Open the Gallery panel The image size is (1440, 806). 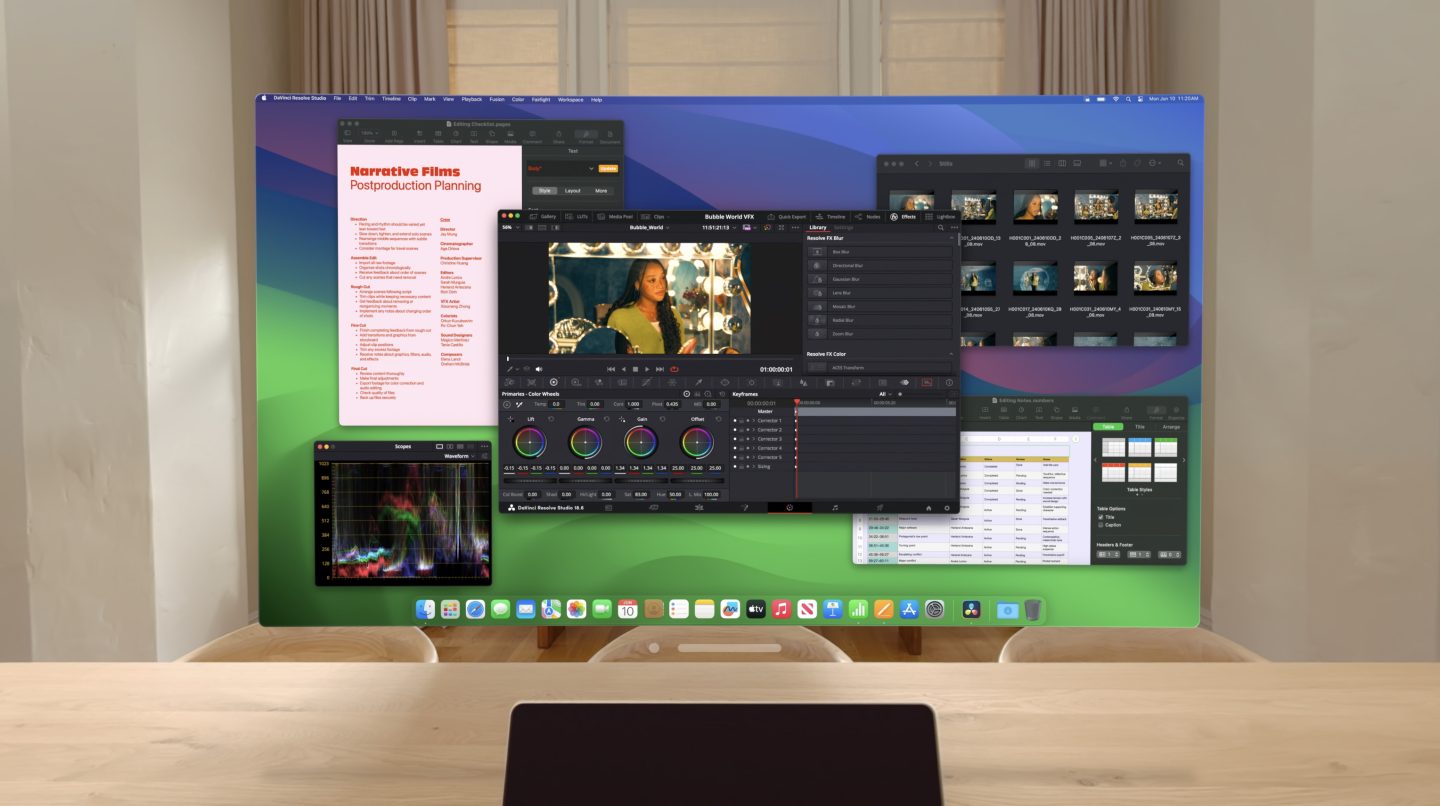coord(548,216)
